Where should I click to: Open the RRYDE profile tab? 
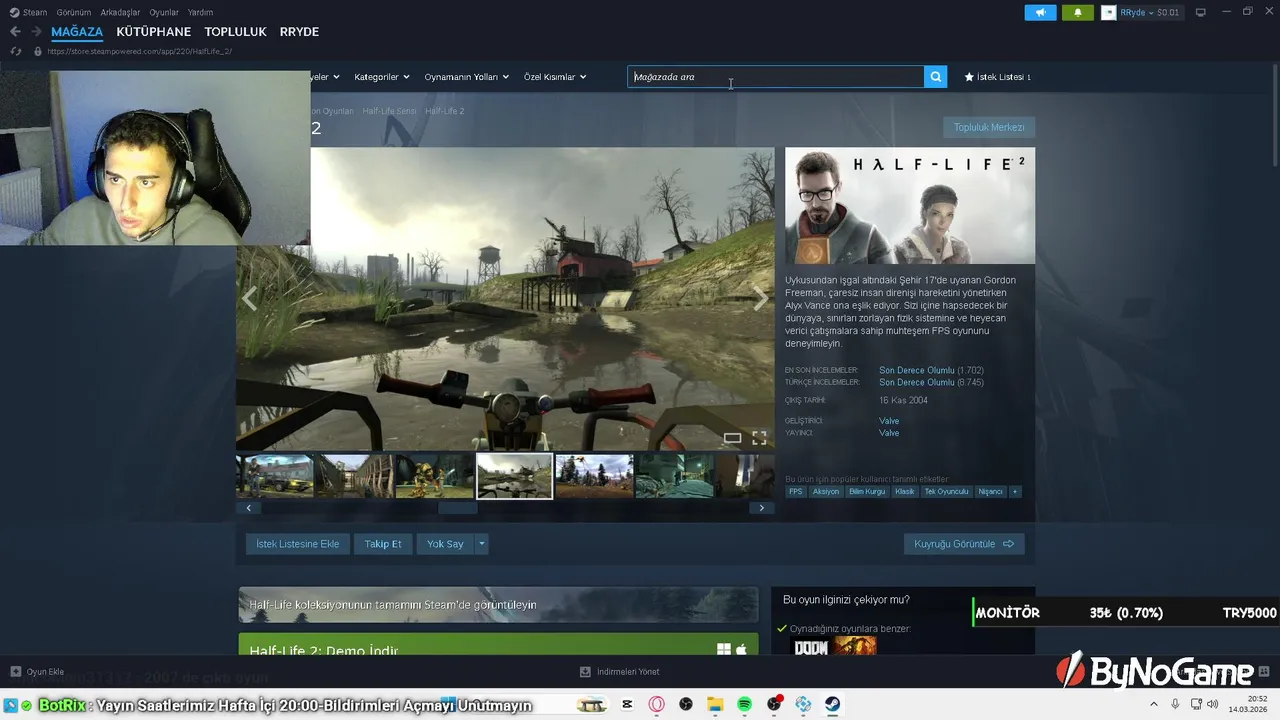coord(299,32)
